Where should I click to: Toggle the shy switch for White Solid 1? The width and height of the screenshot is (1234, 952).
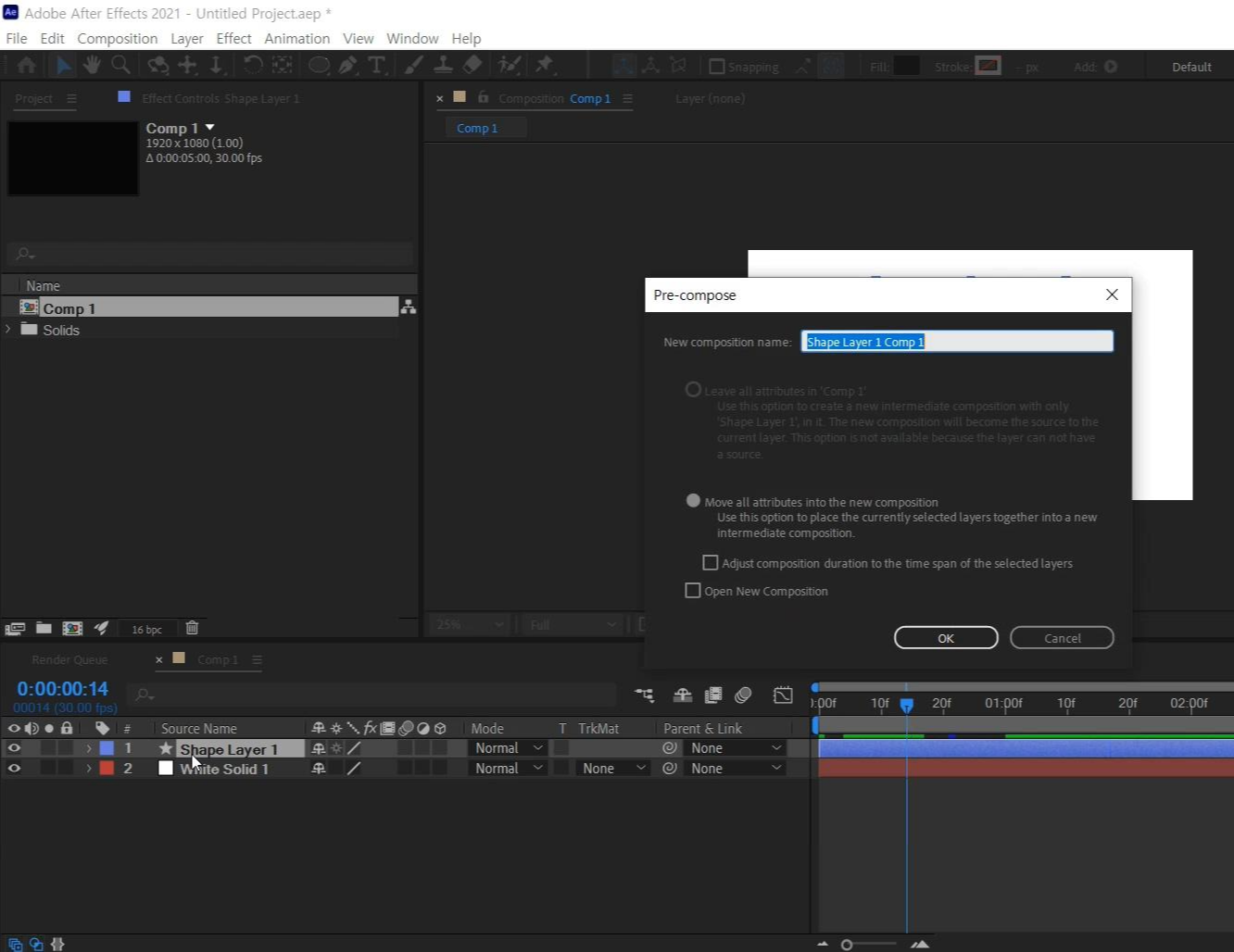319,768
